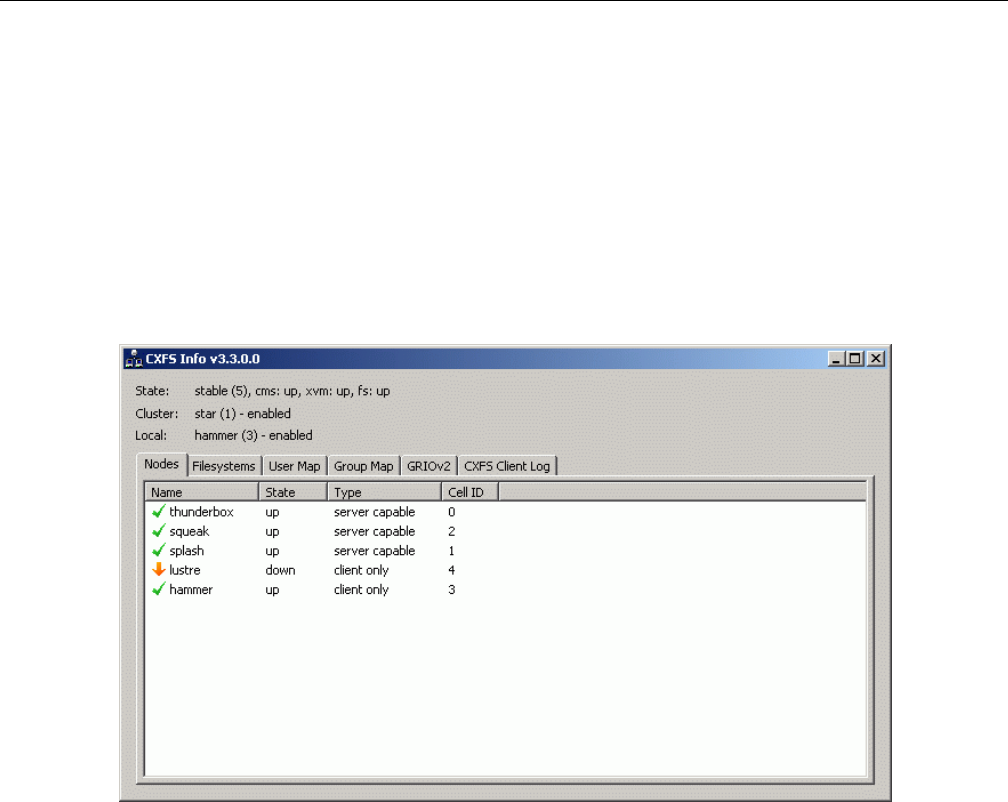1008x802 pixels.
Task: Sort by the Name column header
Action: [x=202, y=492]
